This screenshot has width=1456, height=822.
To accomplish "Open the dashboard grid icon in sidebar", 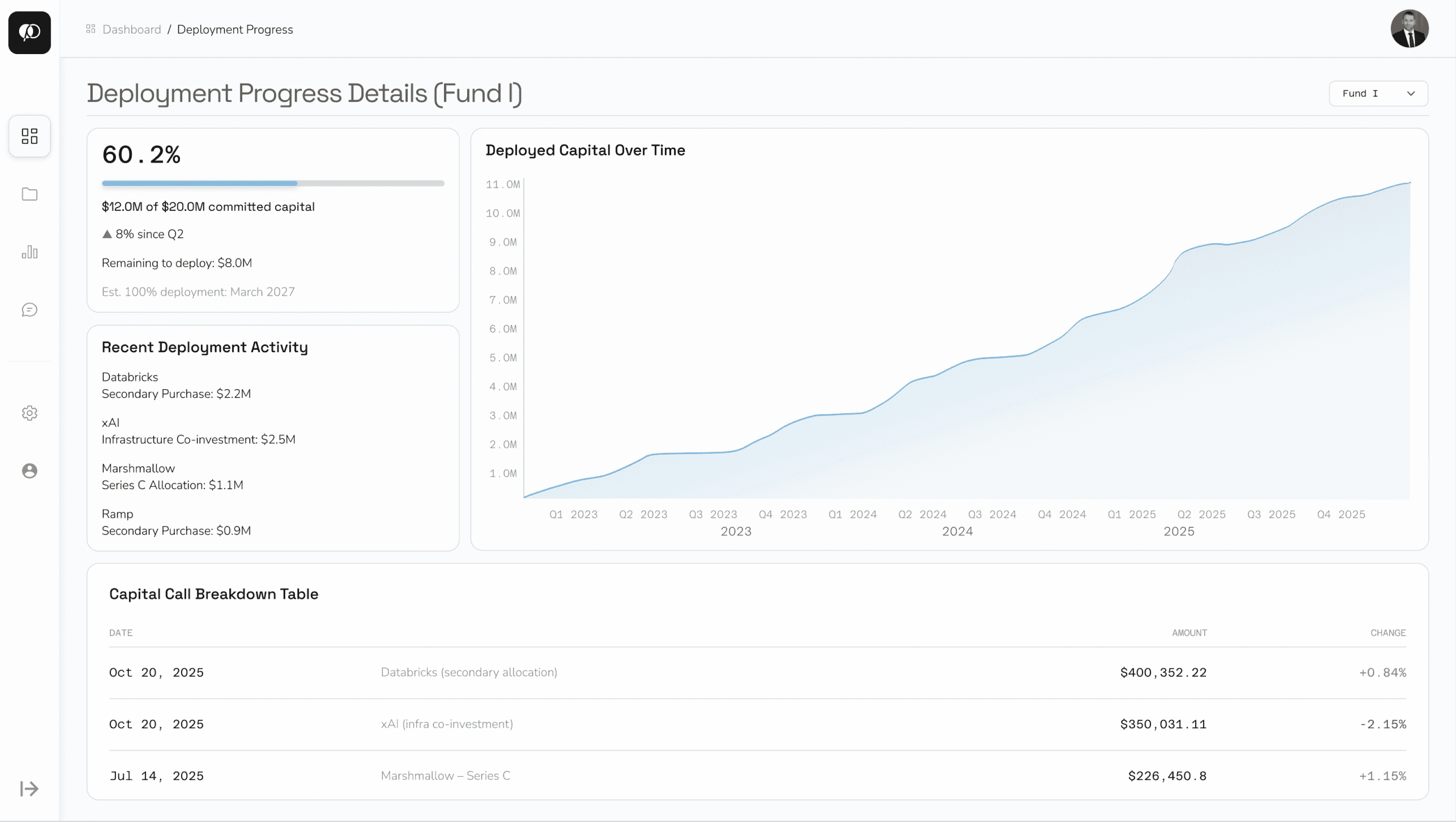I will pyautogui.click(x=30, y=136).
